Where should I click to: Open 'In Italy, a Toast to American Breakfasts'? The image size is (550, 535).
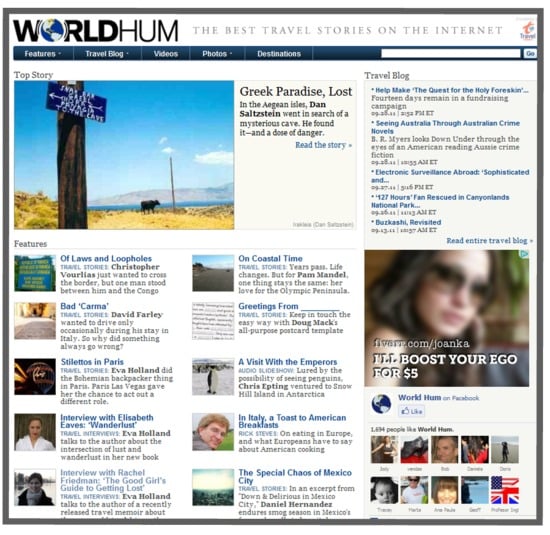(292, 421)
